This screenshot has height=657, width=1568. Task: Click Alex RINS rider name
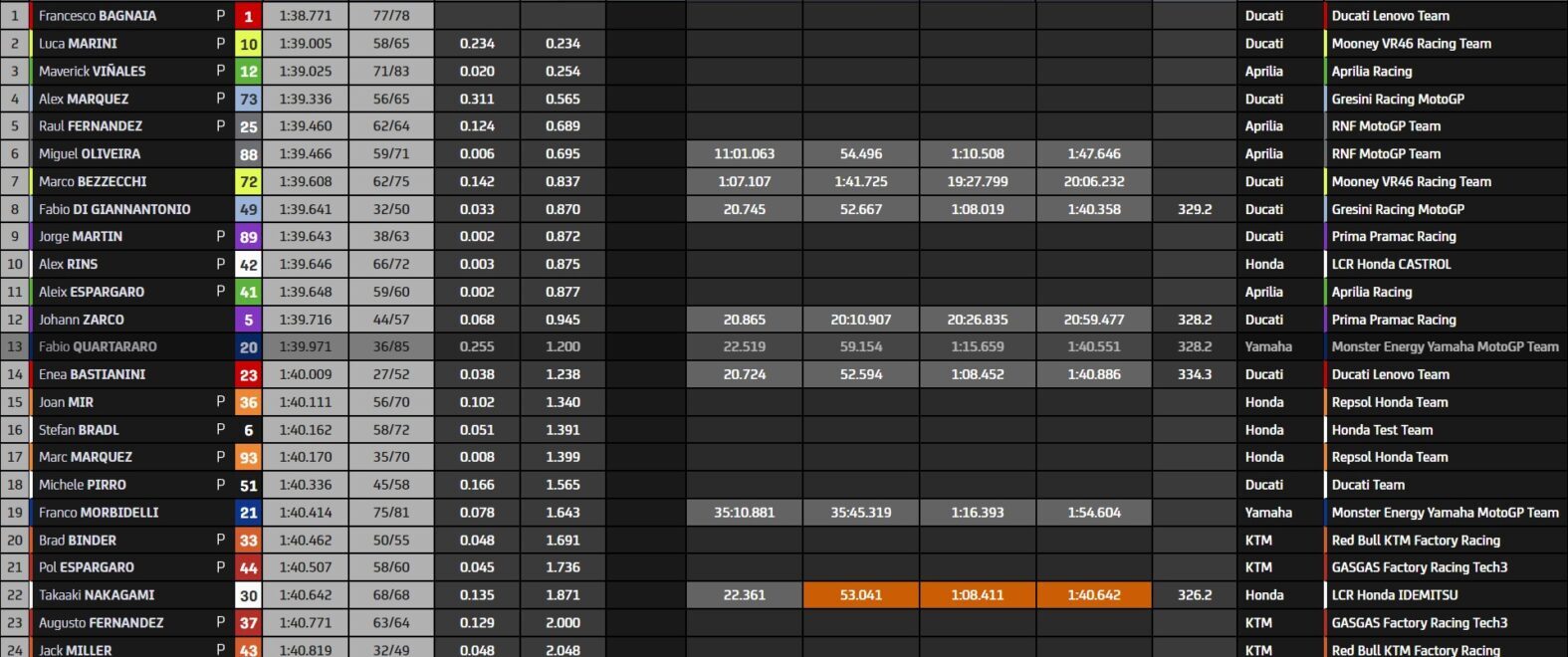pyautogui.click(x=68, y=265)
